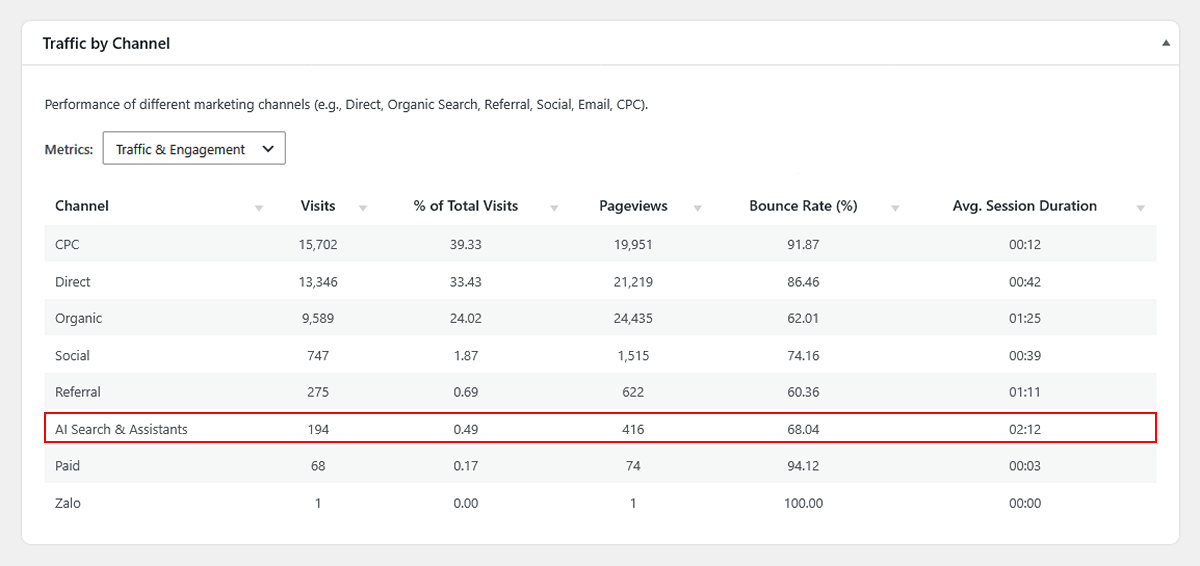Select the Paid channel cell
The width and height of the screenshot is (1200, 566).
point(67,466)
